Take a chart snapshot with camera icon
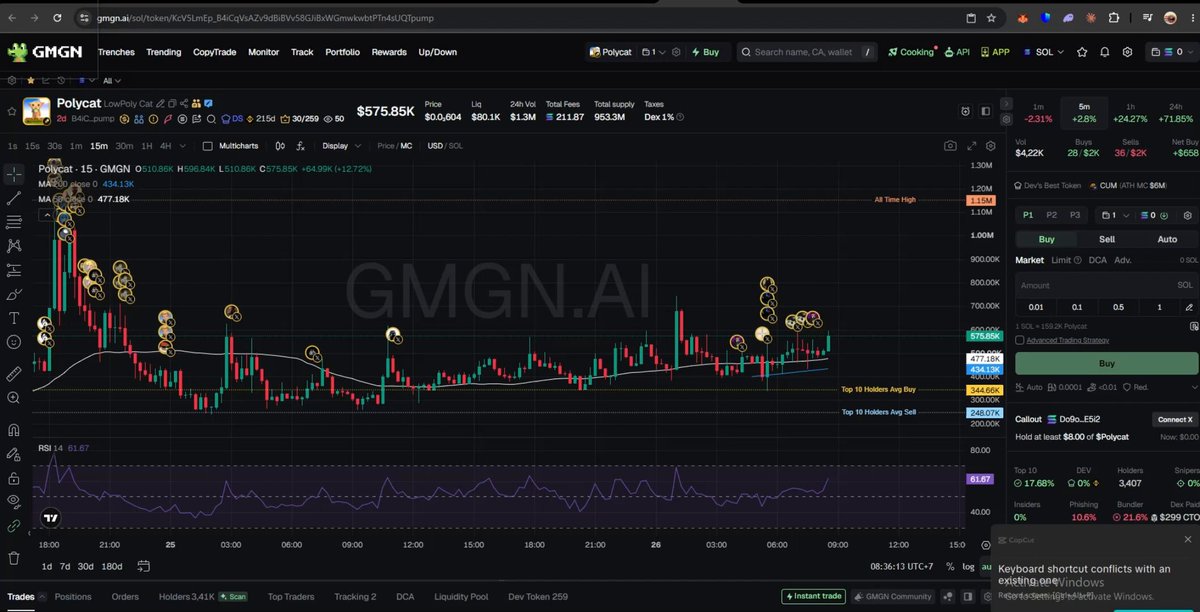 (x=950, y=146)
